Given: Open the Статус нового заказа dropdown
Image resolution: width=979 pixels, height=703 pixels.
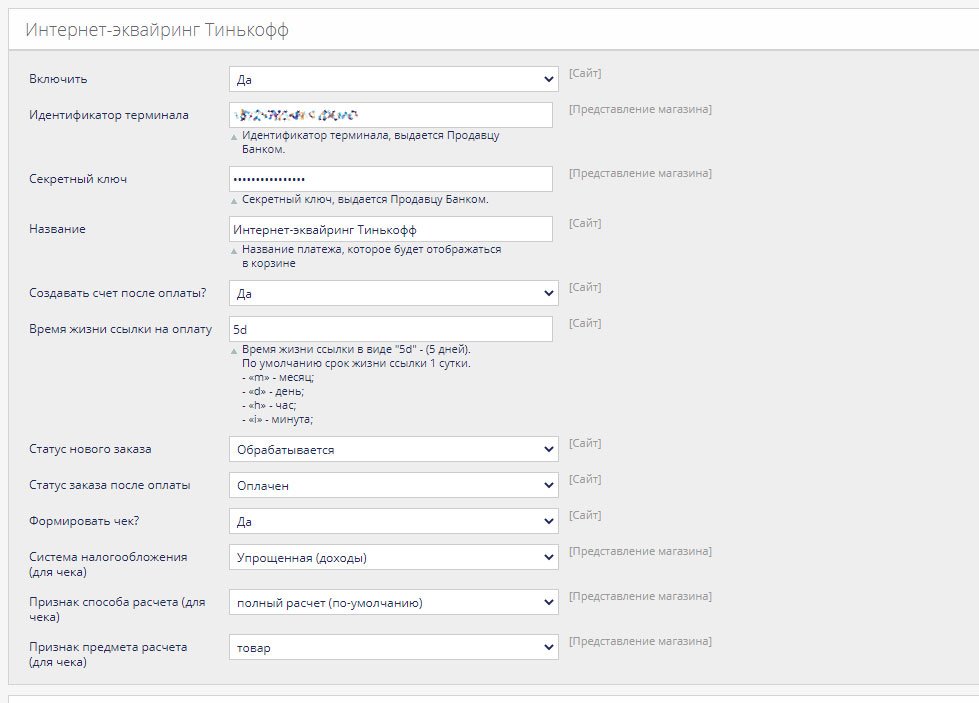Looking at the screenshot, I should click(393, 449).
